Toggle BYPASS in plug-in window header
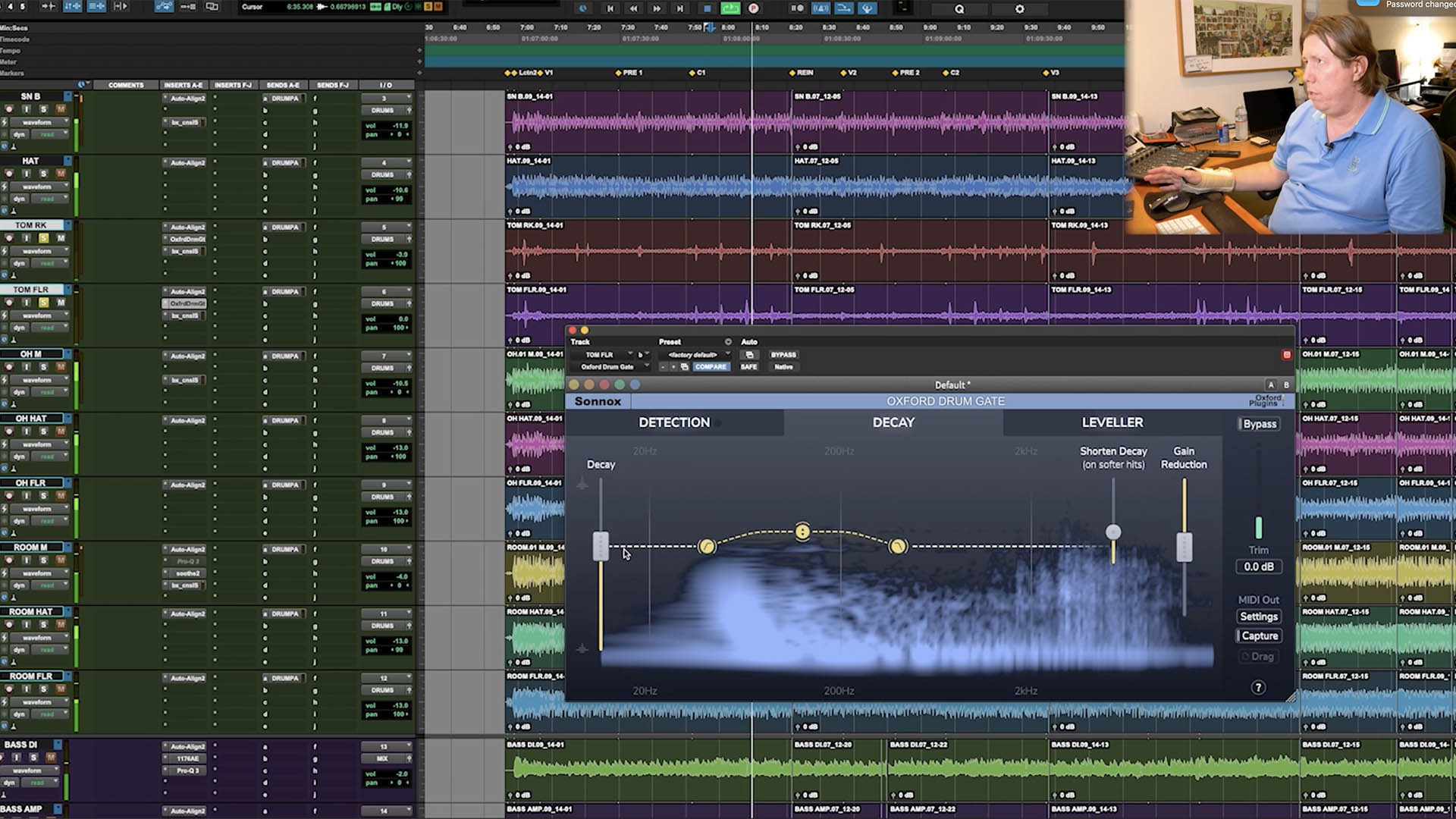The height and width of the screenshot is (819, 1456). (x=783, y=355)
